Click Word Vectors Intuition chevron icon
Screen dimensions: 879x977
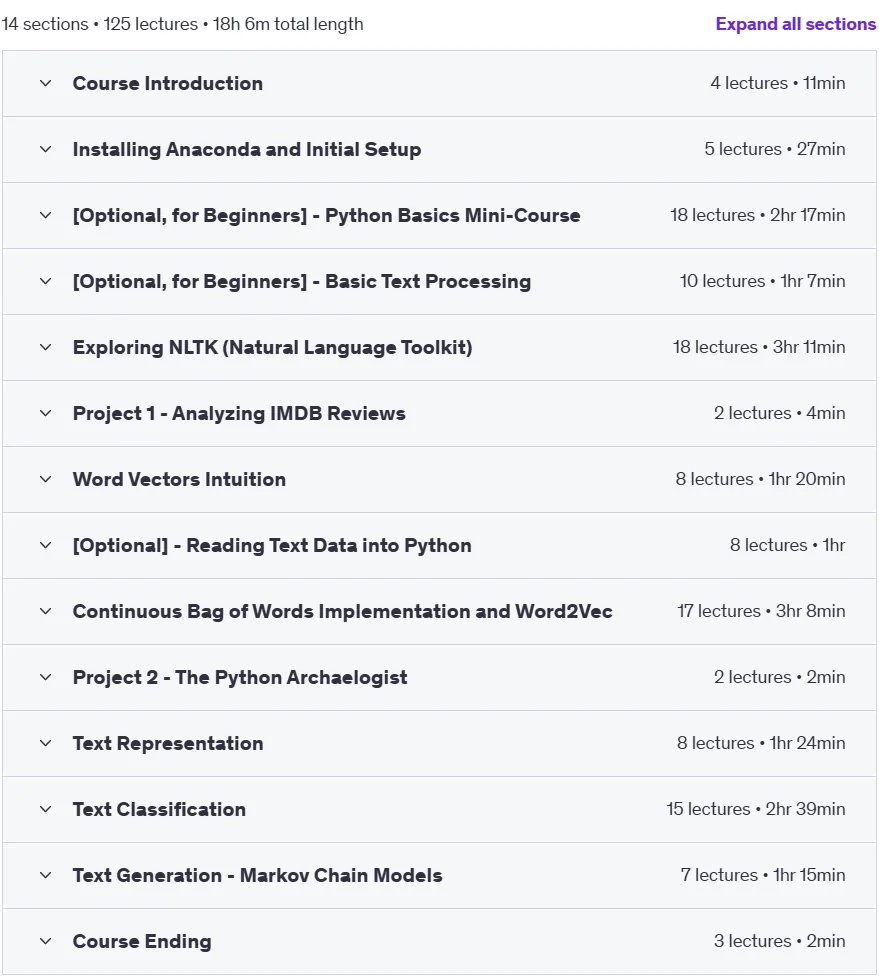click(x=45, y=480)
